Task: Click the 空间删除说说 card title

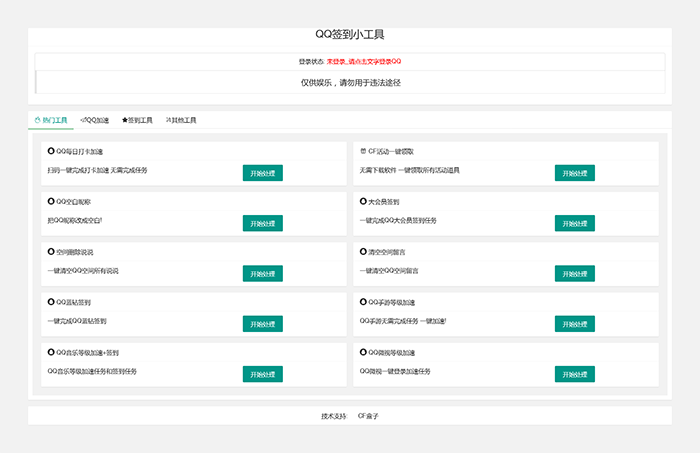Action: click(x=75, y=252)
